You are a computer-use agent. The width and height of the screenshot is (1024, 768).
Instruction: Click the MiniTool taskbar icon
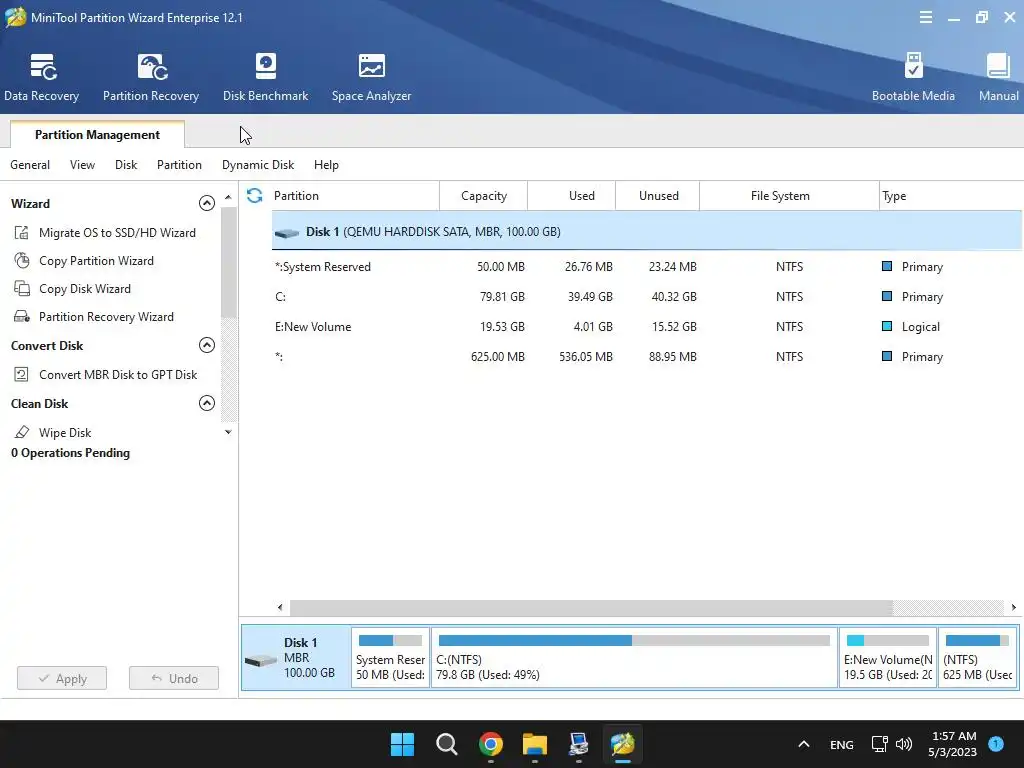(x=622, y=744)
